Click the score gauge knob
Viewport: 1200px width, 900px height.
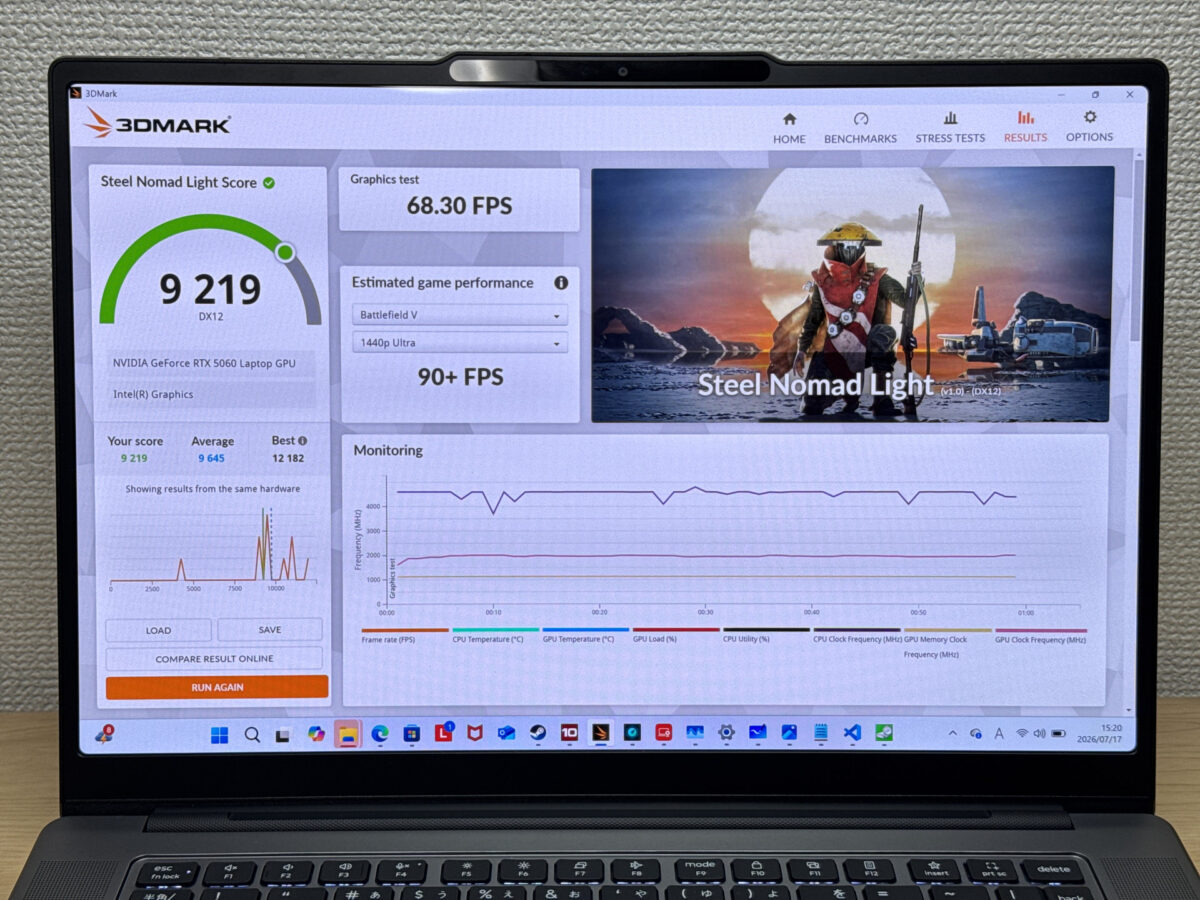click(x=285, y=252)
